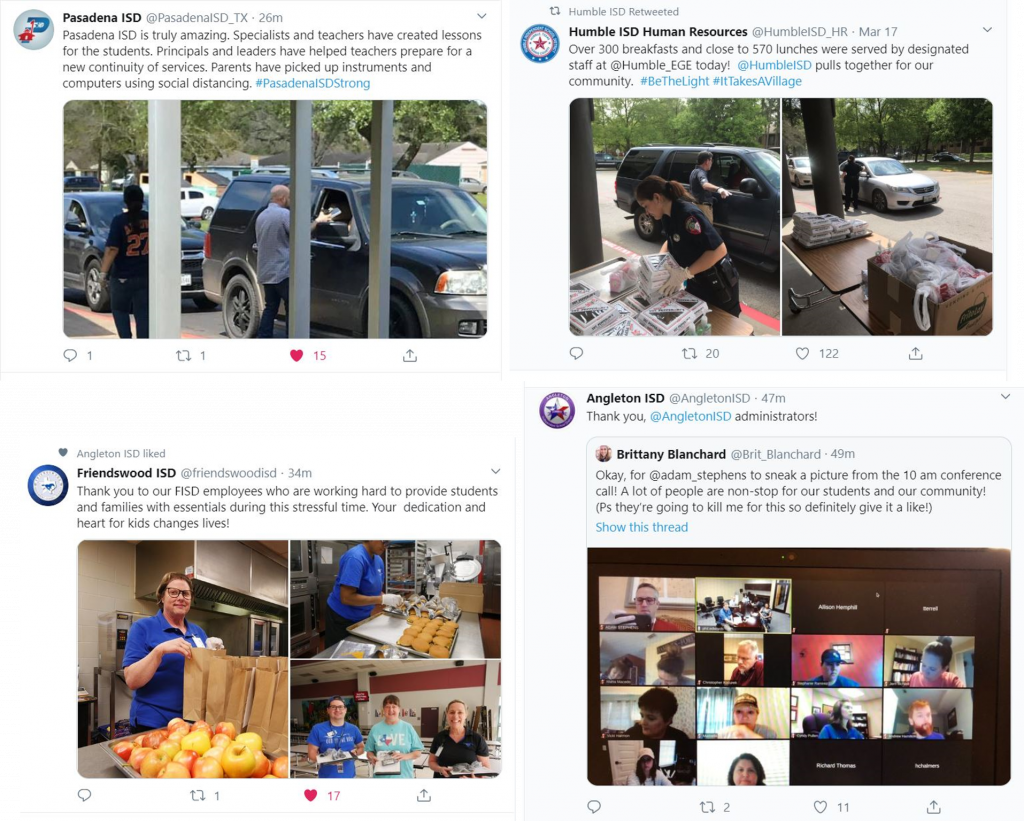Viewport: 1024px width, 821px height.
Task: Reply to the Pasadena ISD tweet
Action: pos(70,355)
